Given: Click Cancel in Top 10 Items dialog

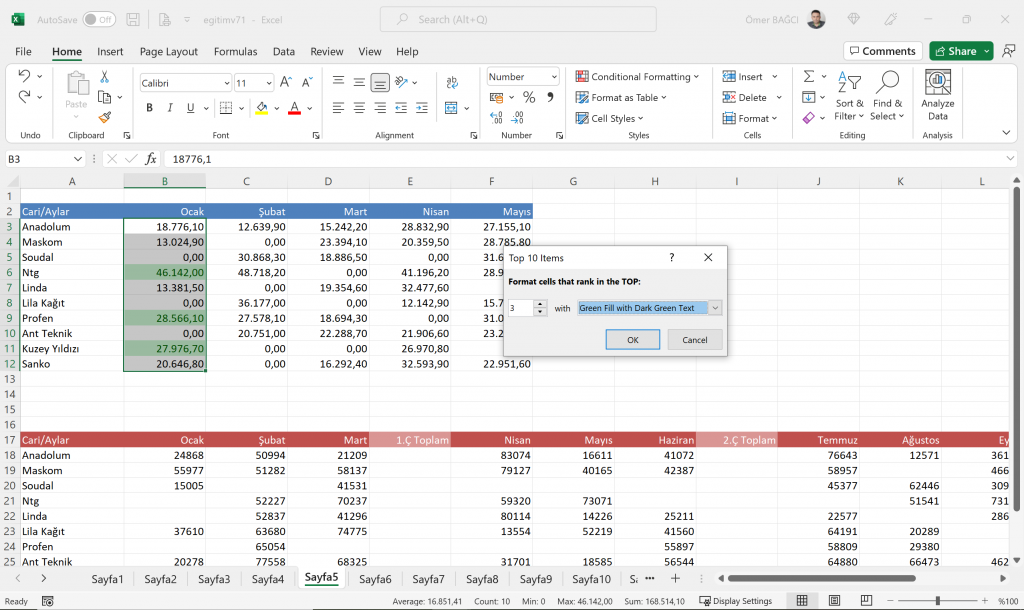Looking at the screenshot, I should coord(695,340).
